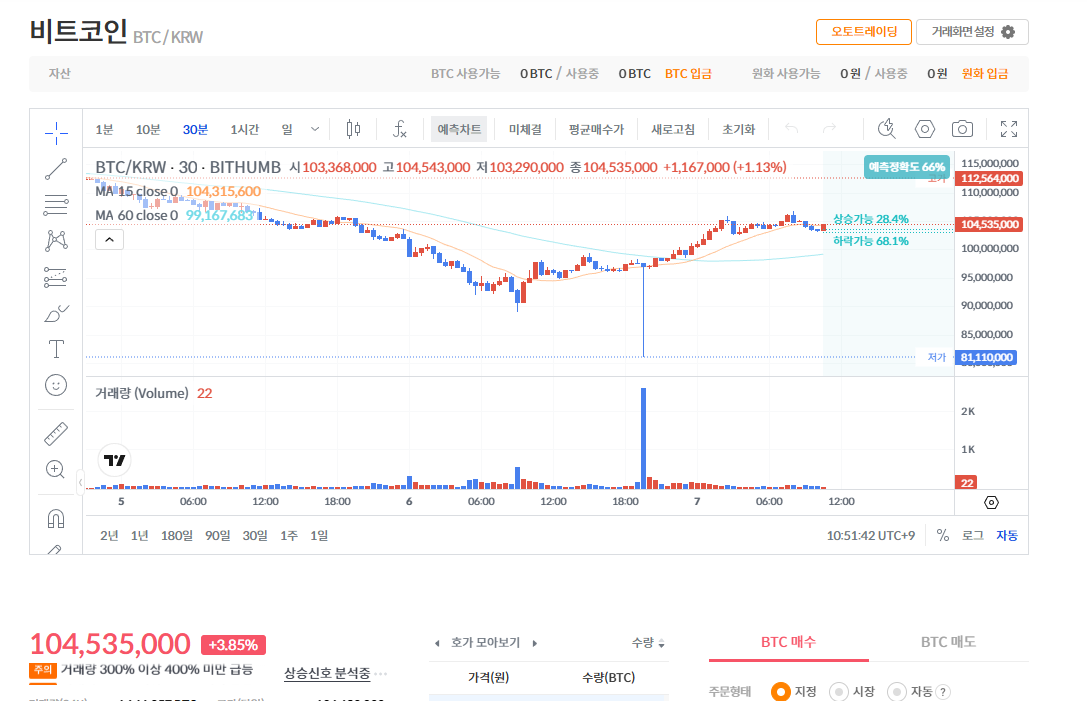Select the 10분 interval
Viewport: 1087px width, 701px height.
click(148, 130)
